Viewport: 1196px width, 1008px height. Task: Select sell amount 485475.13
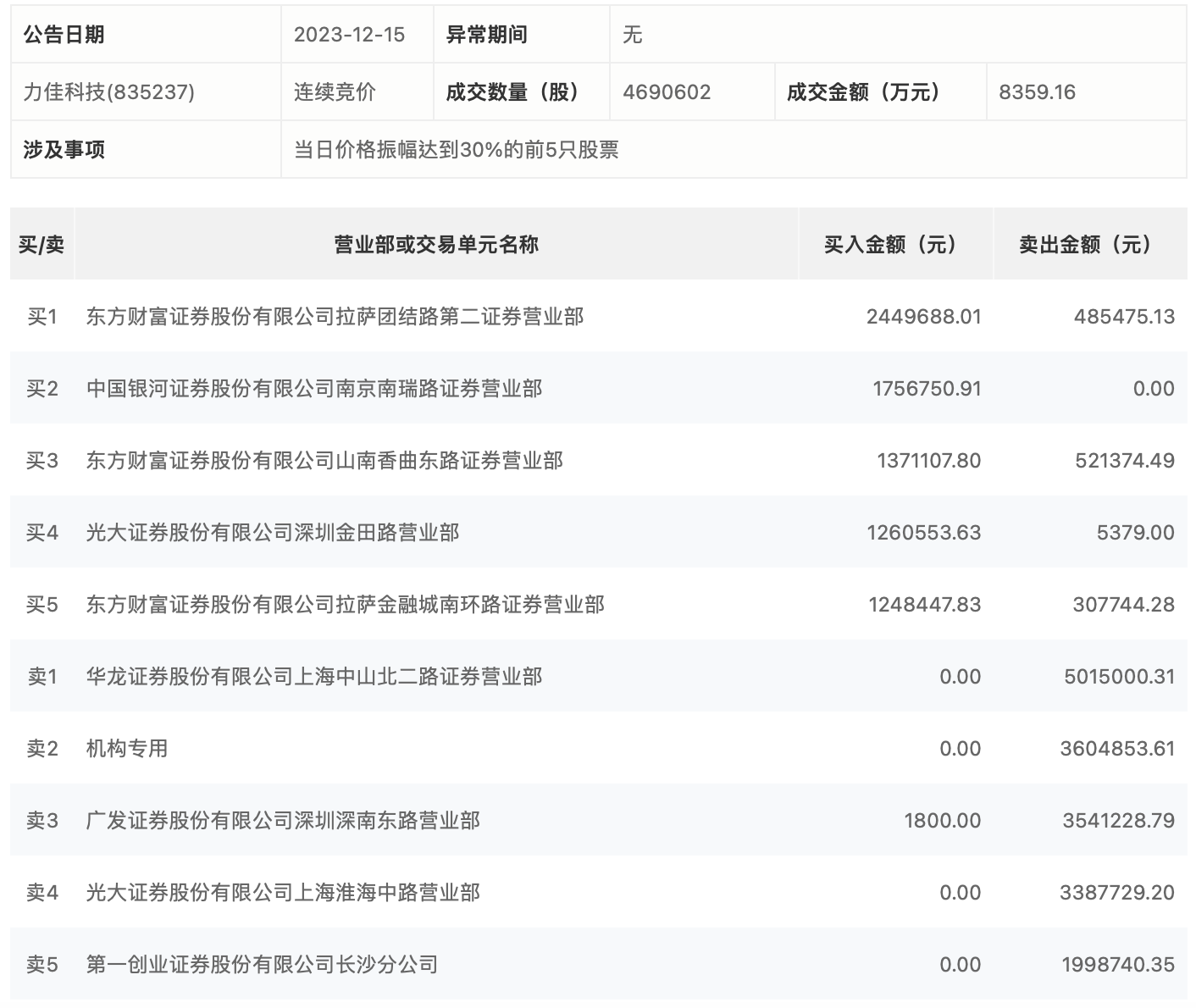(1124, 317)
